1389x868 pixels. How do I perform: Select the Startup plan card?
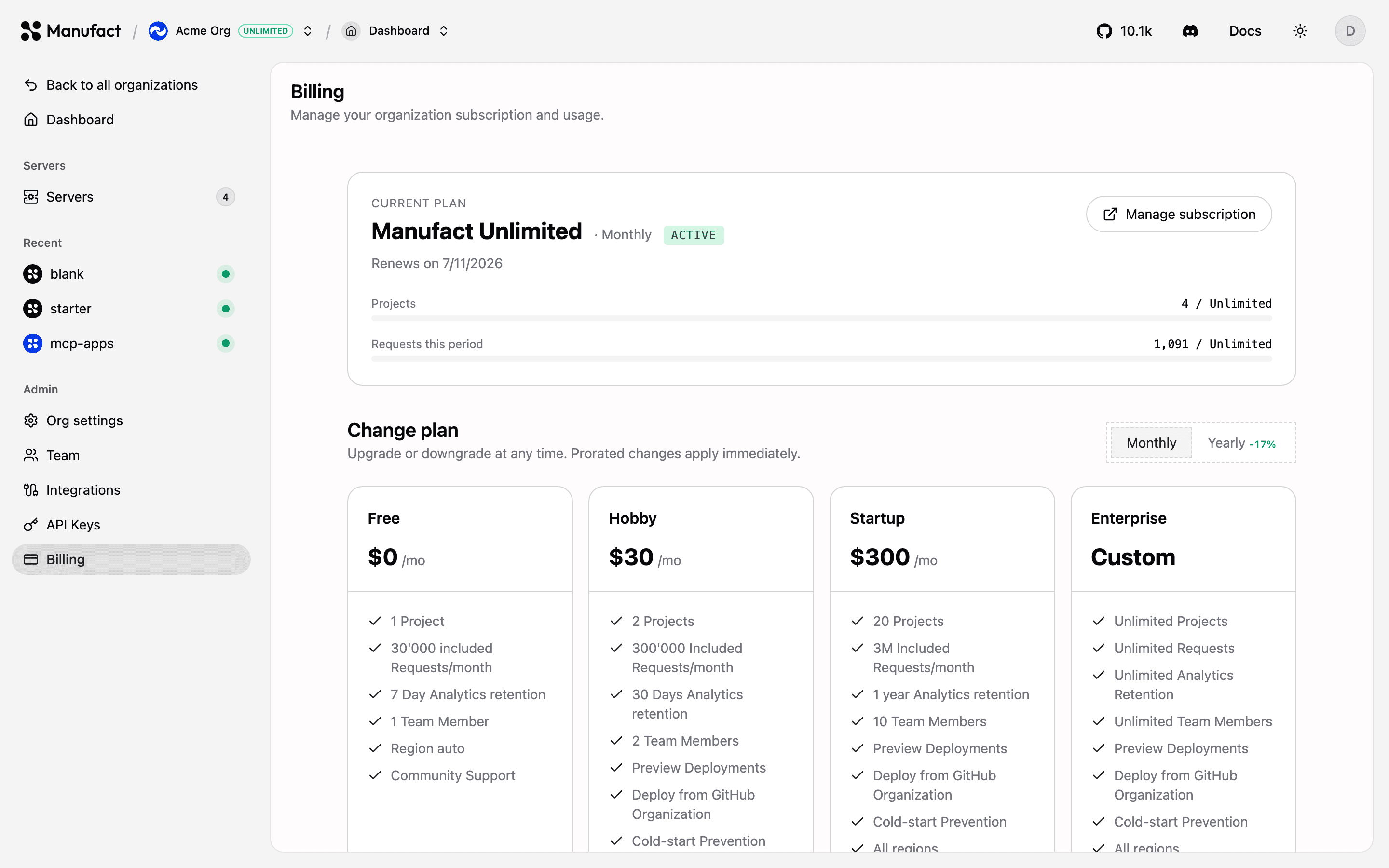(942, 669)
